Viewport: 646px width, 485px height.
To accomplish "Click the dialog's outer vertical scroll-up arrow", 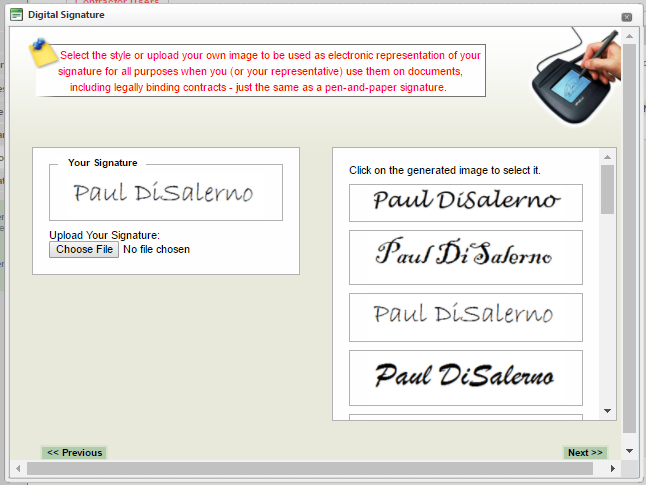I will point(629,35).
